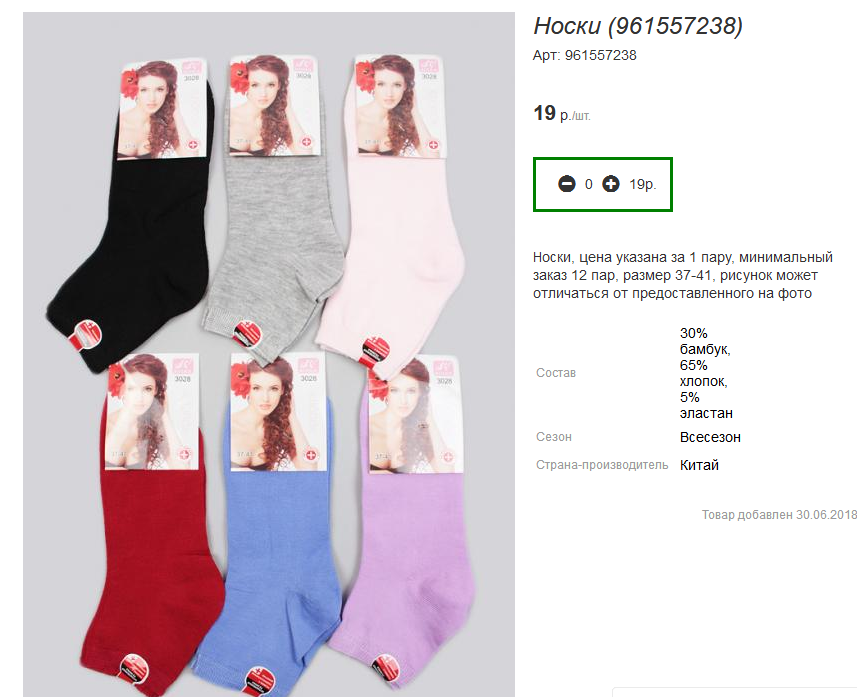The width and height of the screenshot is (857, 697).
Task: Increase quantity with the plus icon
Action: [611, 184]
